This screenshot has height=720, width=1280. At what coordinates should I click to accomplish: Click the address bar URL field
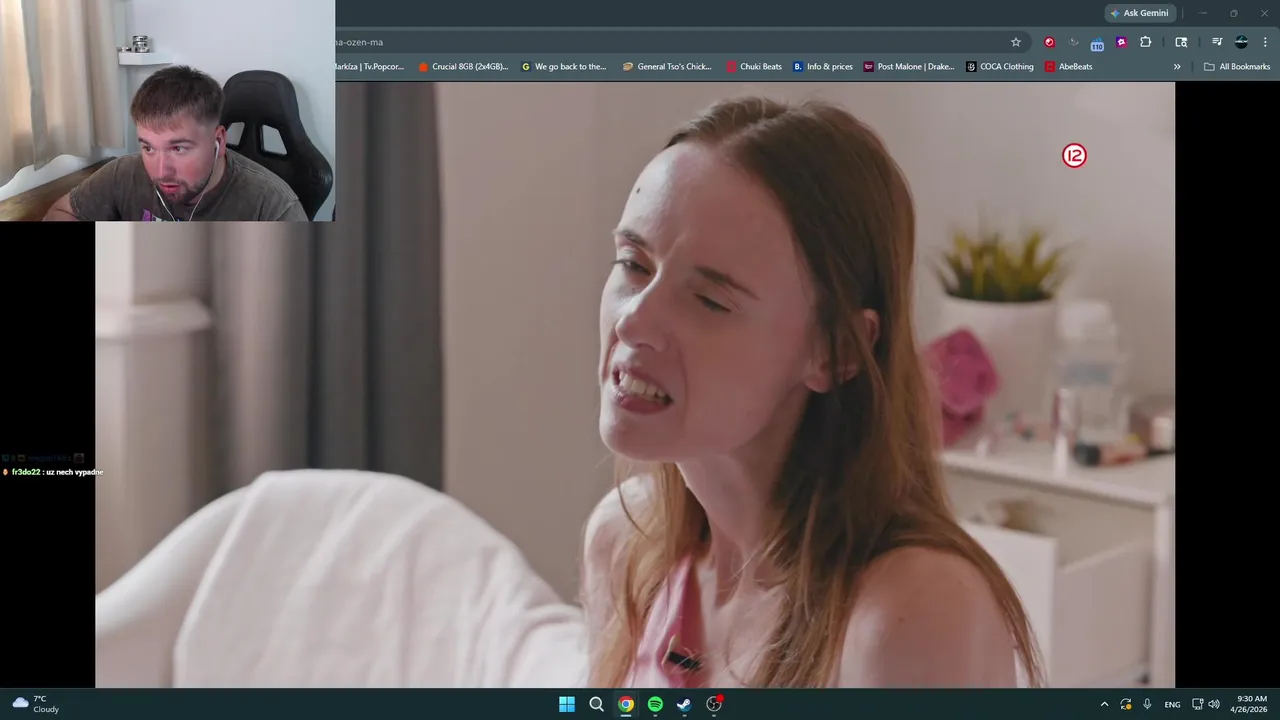[670, 42]
